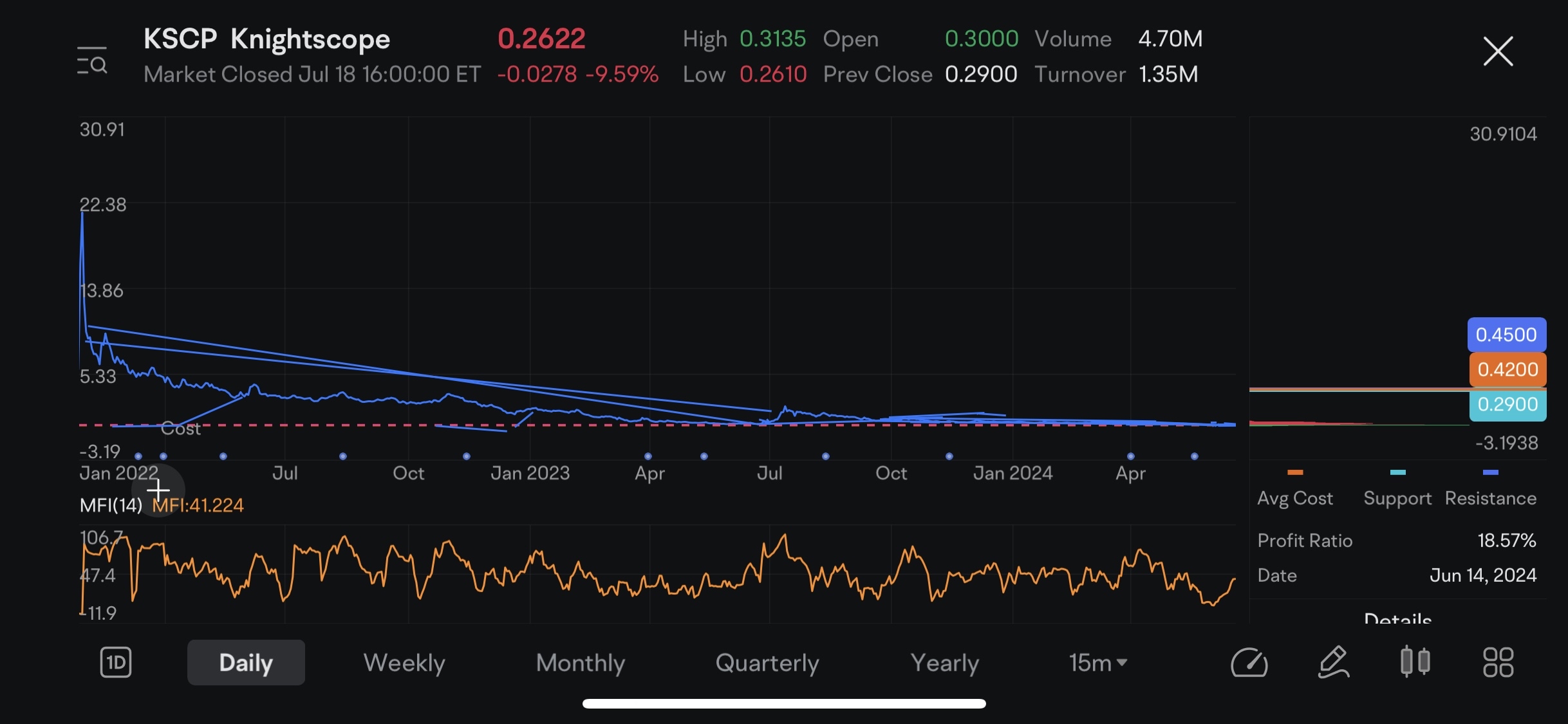
Task: Click the Support legend label
Action: pyautogui.click(x=1397, y=498)
